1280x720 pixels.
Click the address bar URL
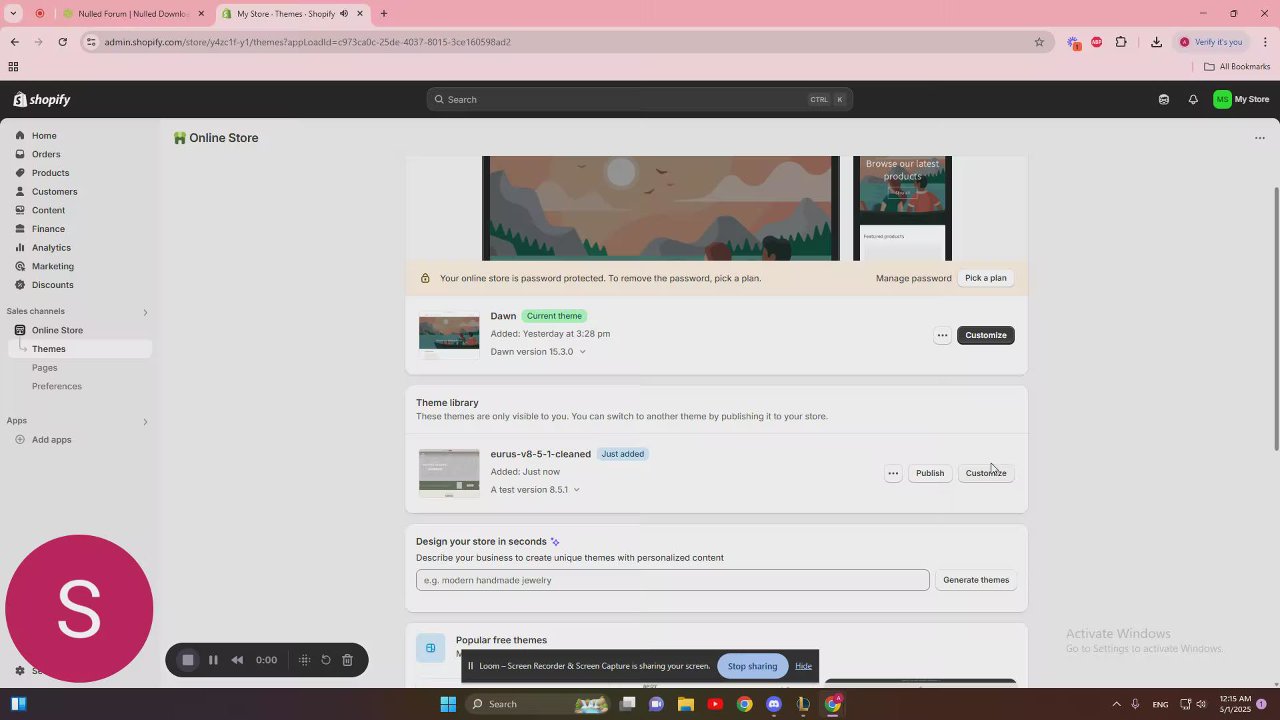[x=308, y=42]
